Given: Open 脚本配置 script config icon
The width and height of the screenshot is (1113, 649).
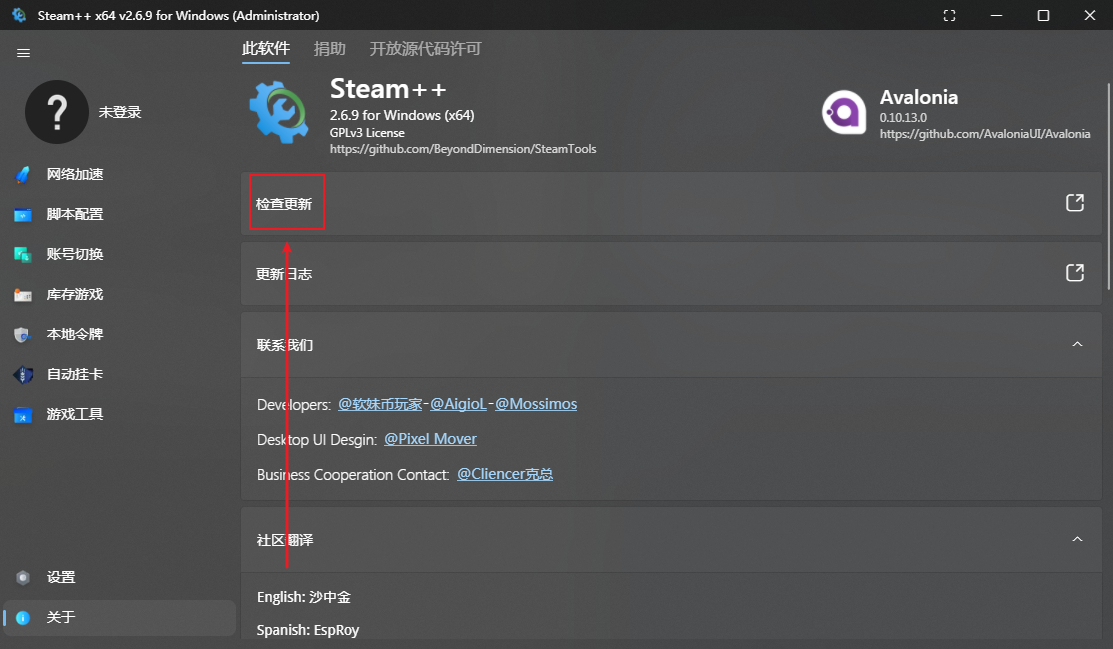Looking at the screenshot, I should (x=23, y=214).
